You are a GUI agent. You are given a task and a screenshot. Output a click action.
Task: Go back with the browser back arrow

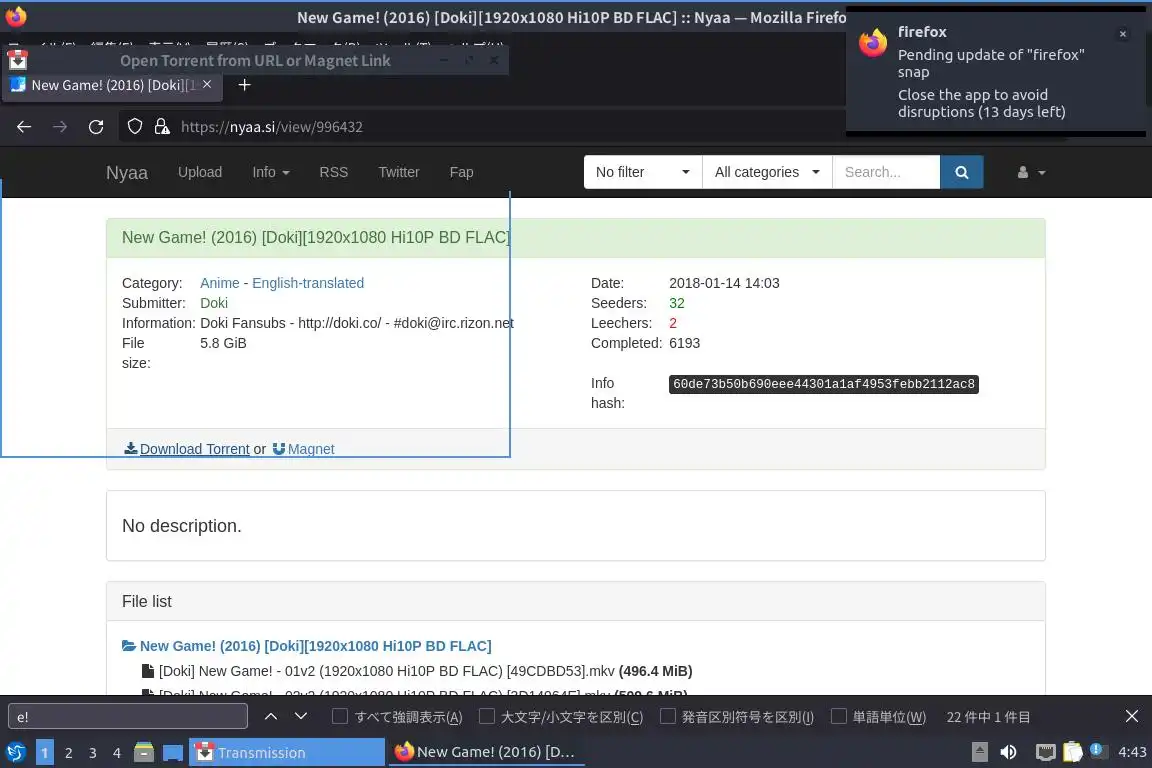point(24,126)
